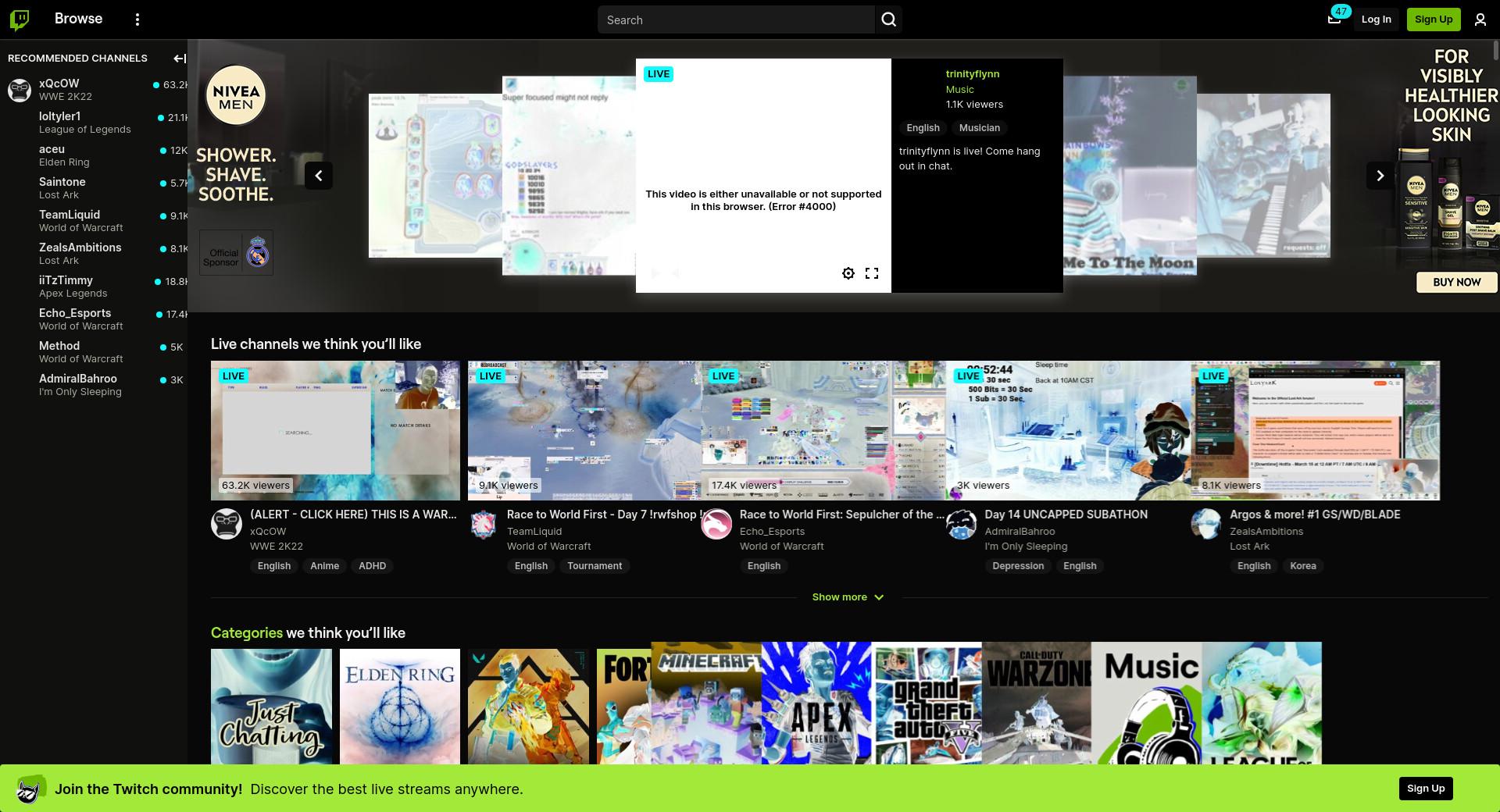This screenshot has width=1500, height=812.
Task: Select the Tournament tag
Action: (595, 566)
